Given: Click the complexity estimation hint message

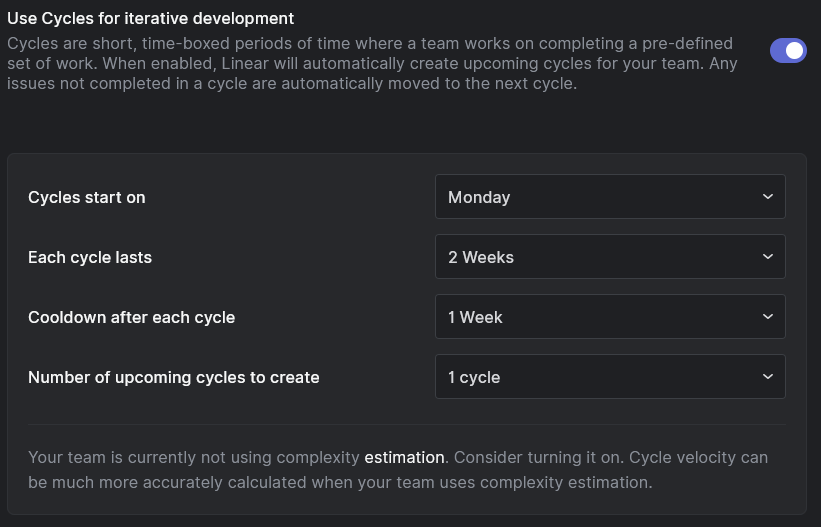Looking at the screenshot, I should coord(398,470).
